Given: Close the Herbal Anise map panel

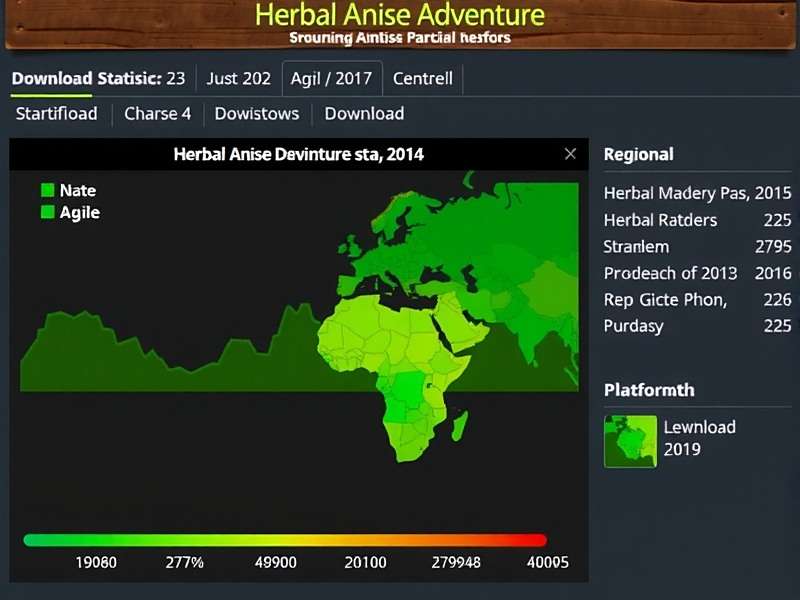Looking at the screenshot, I should [570, 154].
